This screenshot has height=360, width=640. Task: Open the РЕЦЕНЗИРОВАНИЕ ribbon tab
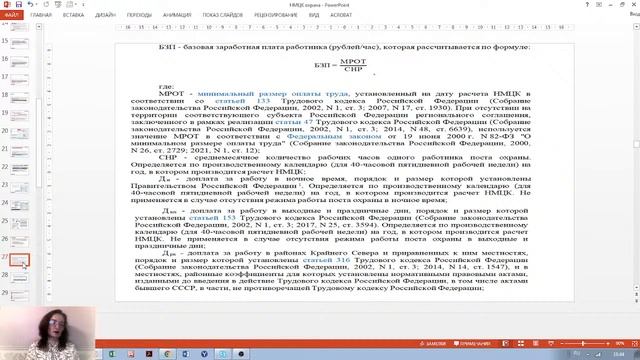pyautogui.click(x=276, y=15)
